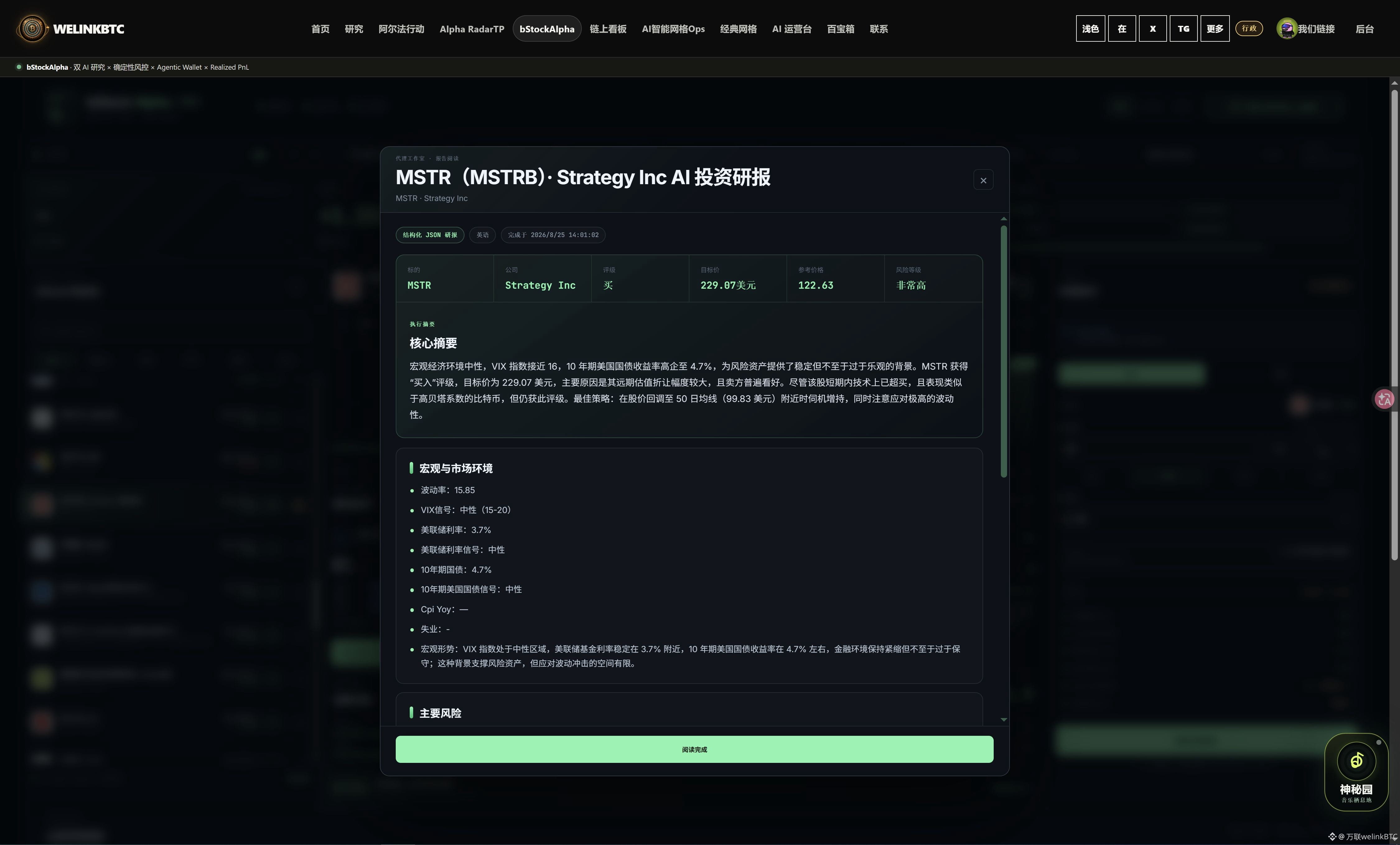Viewport: 1400px width, 845px height.
Task: Open the 链上看板 dashboard nav item
Action: 608,29
